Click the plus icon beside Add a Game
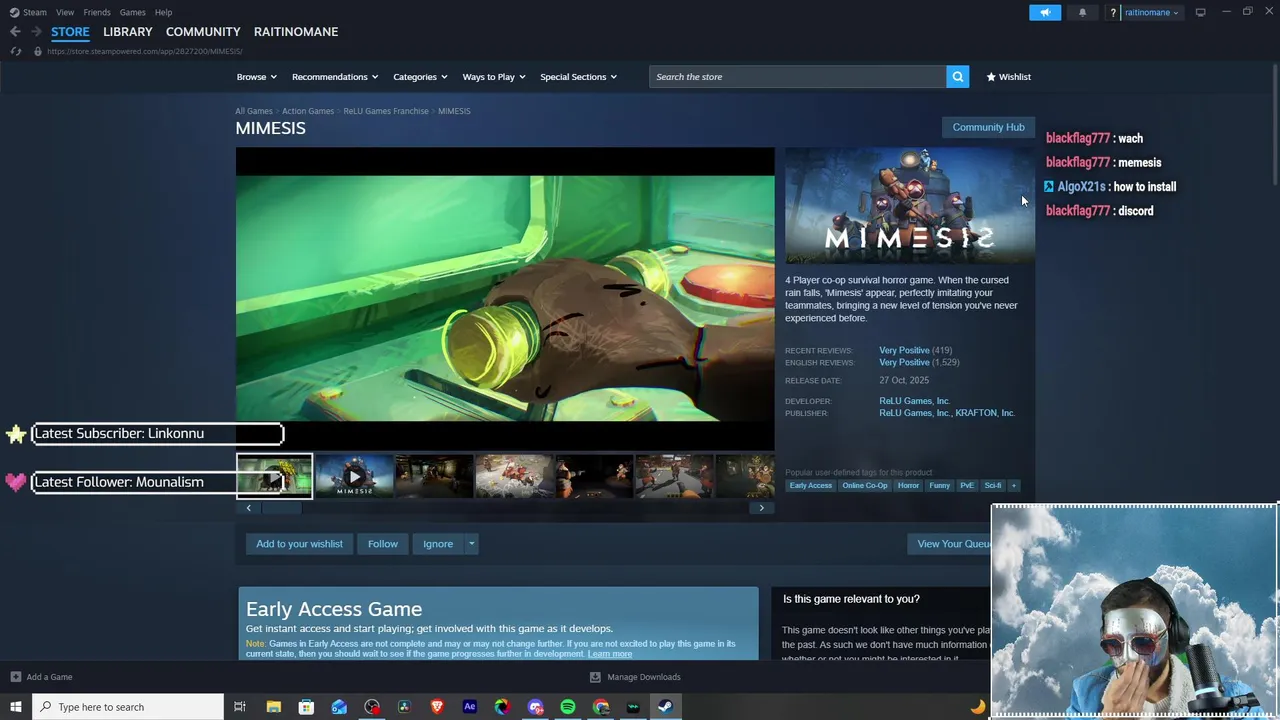Image resolution: width=1280 pixels, height=720 pixels. click(15, 677)
